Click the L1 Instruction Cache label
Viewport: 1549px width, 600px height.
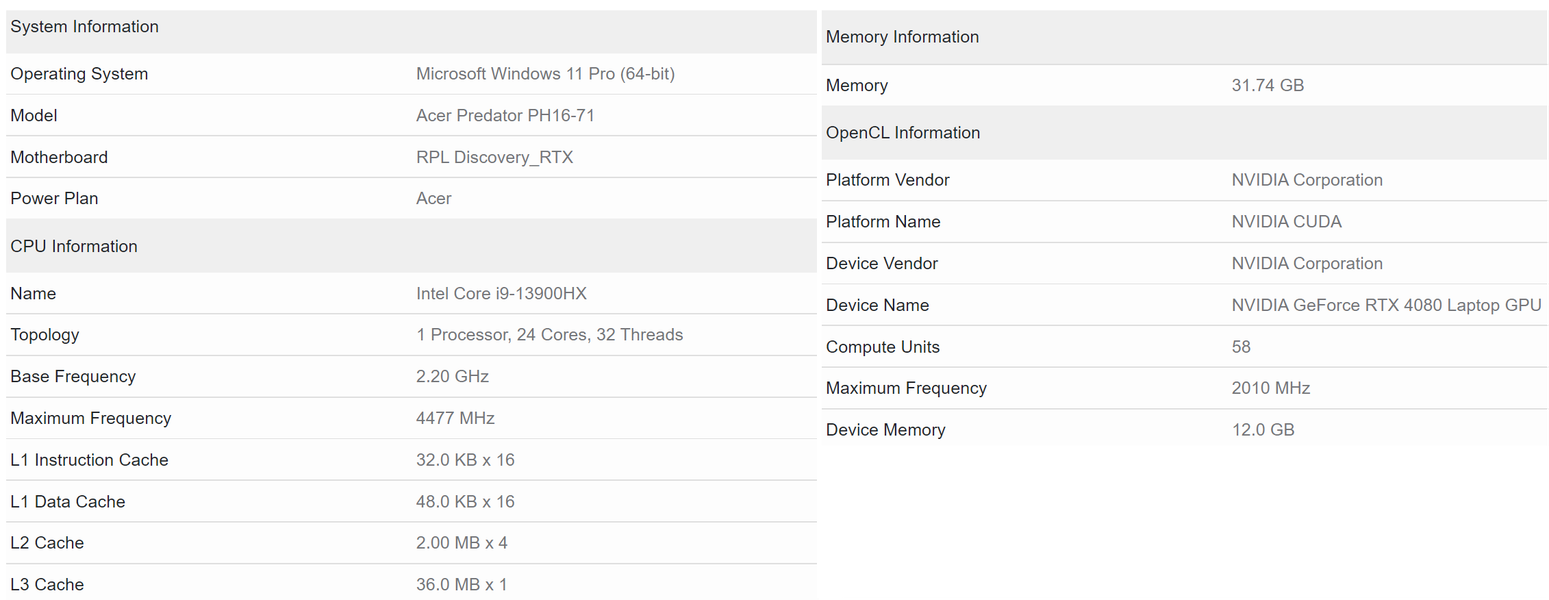[x=89, y=460]
